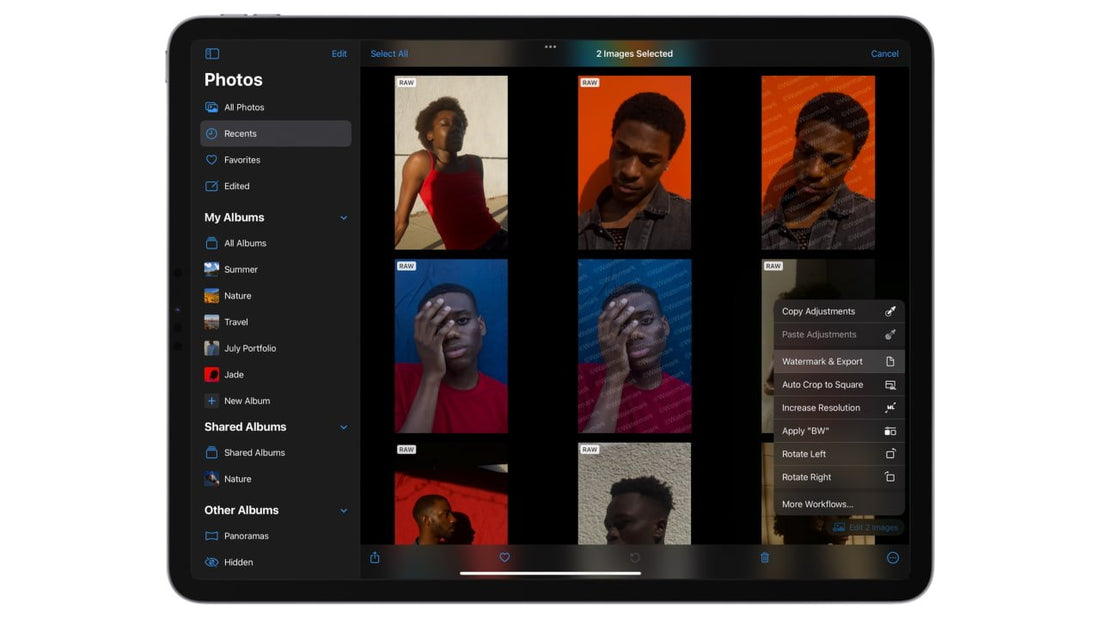Open the Jade album

pyautogui.click(x=275, y=375)
